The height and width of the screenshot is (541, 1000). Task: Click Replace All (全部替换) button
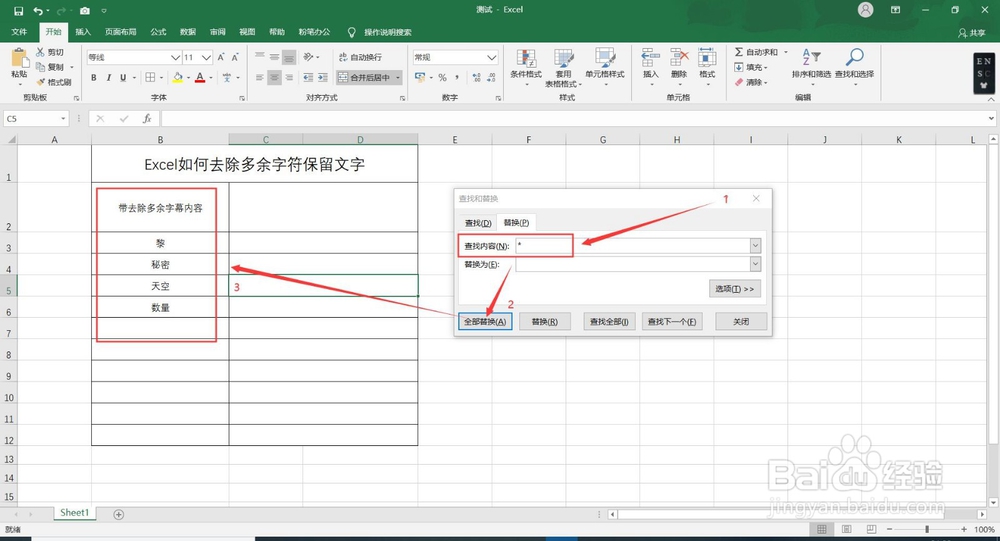485,322
